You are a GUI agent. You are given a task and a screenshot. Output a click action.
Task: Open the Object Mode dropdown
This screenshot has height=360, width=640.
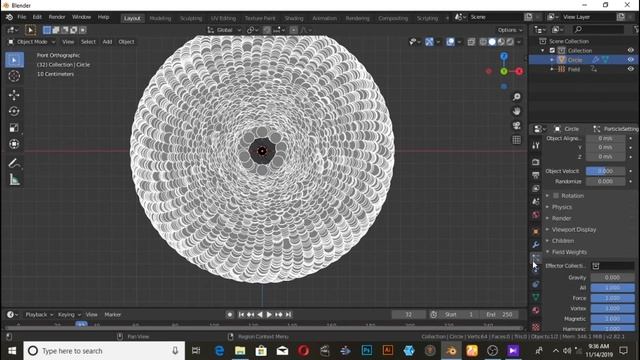point(31,42)
